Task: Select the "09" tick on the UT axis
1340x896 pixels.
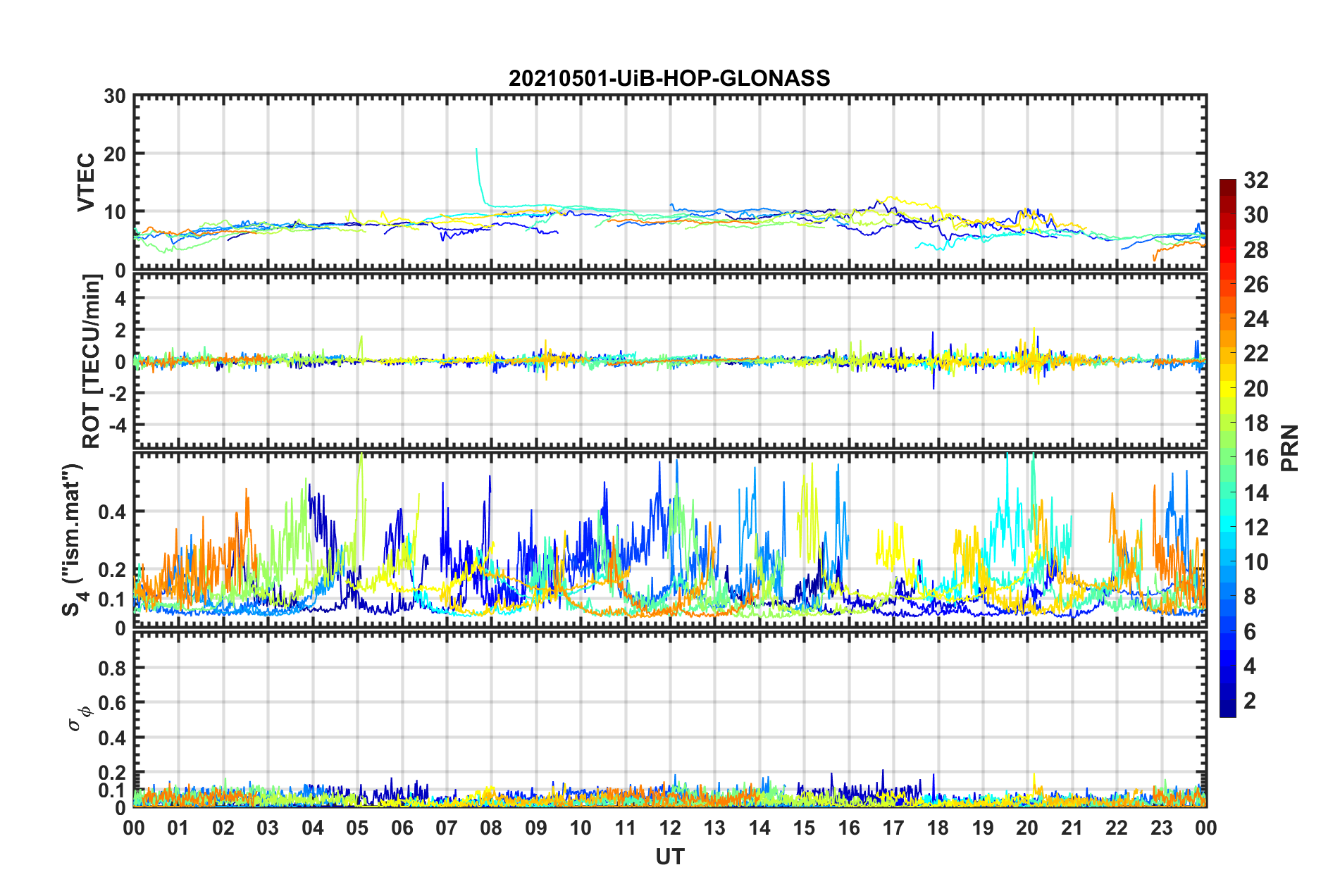Action: click(x=536, y=828)
